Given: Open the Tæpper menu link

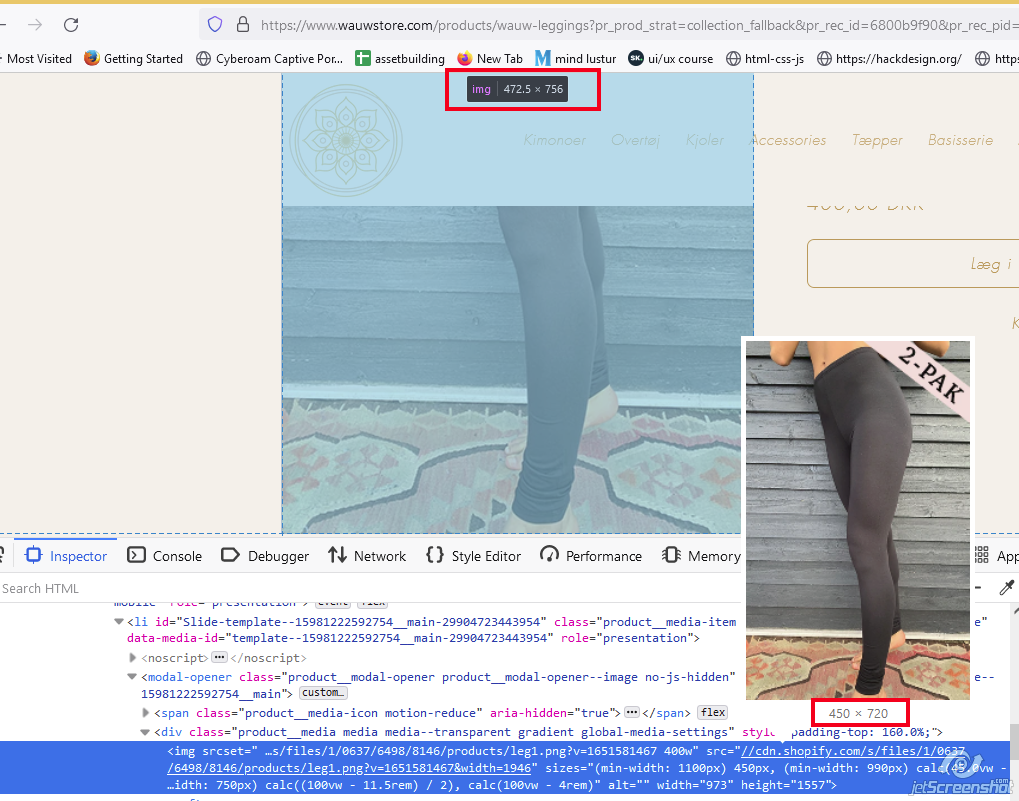Looking at the screenshot, I should [877, 140].
